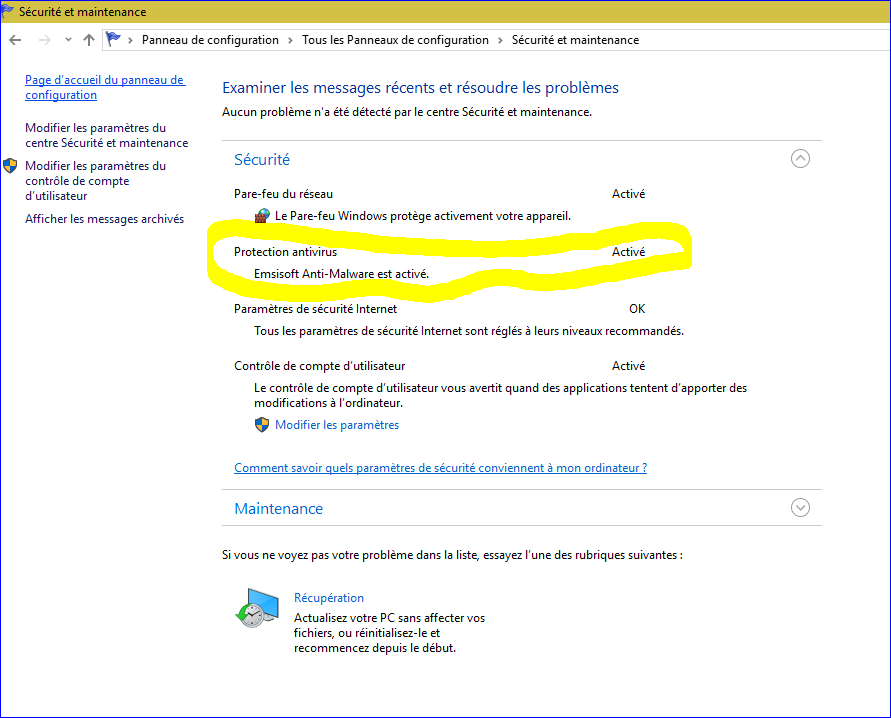
Task: Click Paramètres de sécurité Internet label
Action: [x=315, y=309]
